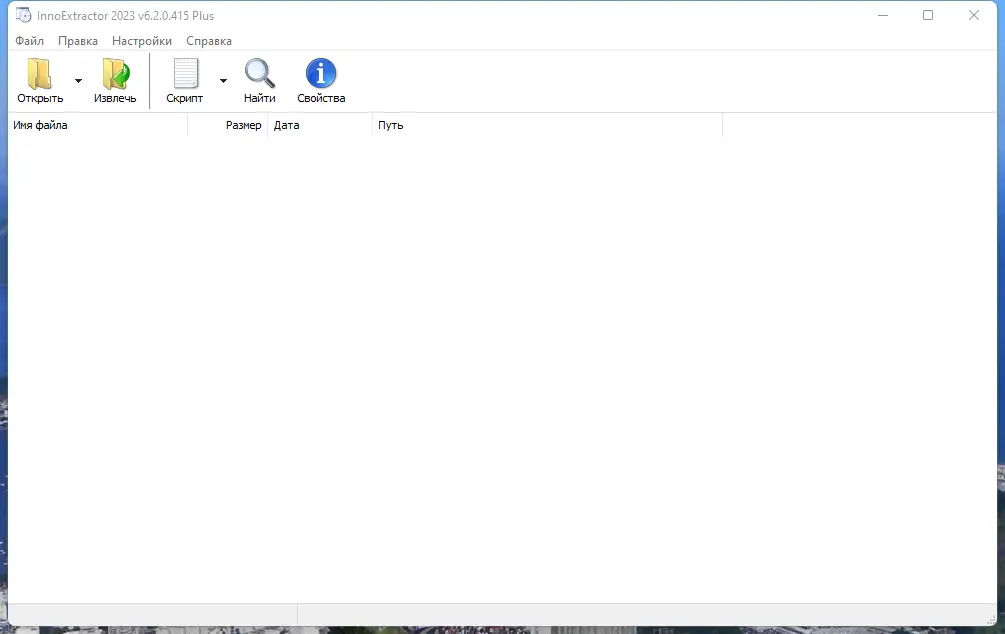1005x634 pixels.
Task: Click the Скрипт document icon
Action: [186, 74]
